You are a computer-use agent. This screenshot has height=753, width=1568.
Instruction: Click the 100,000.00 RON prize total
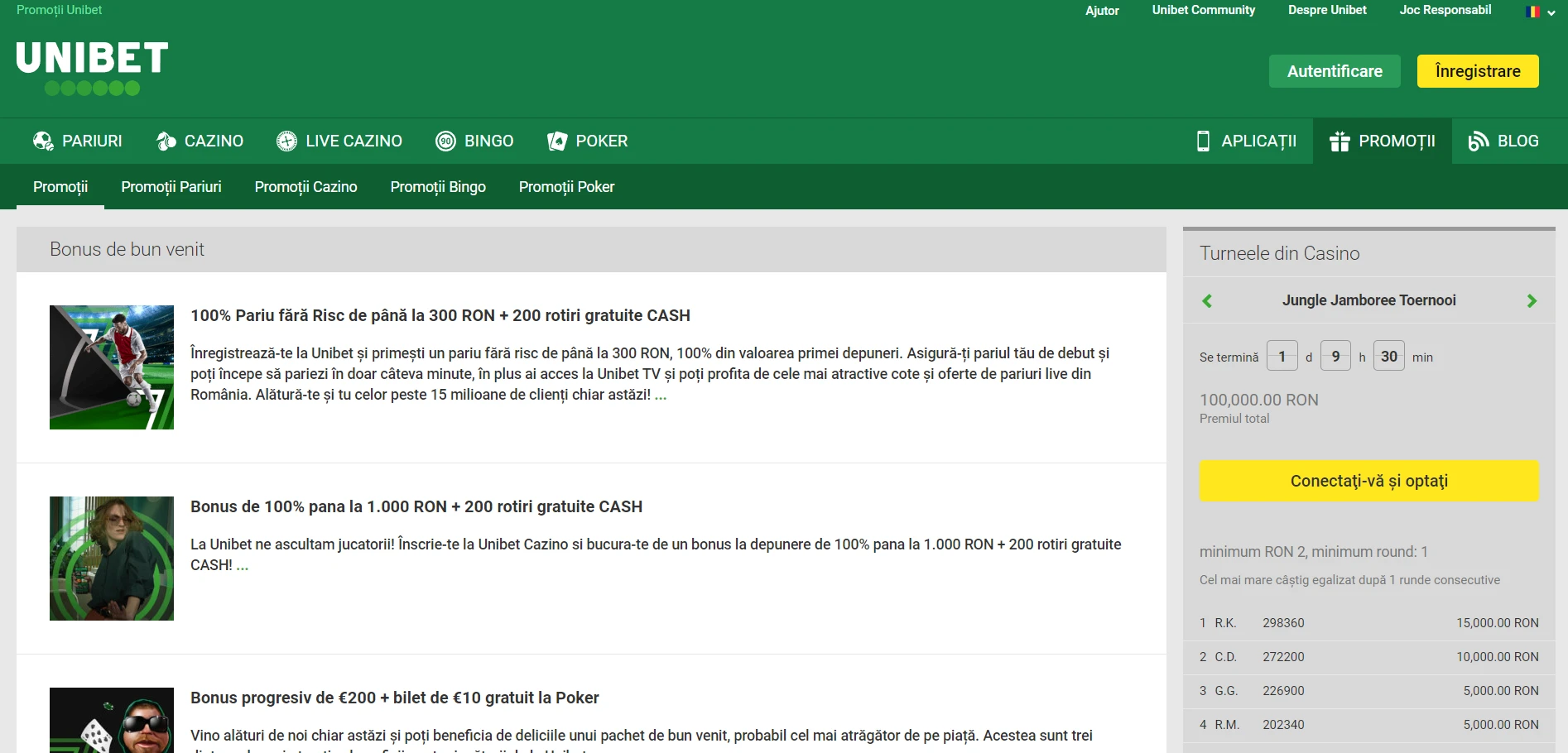point(1259,400)
